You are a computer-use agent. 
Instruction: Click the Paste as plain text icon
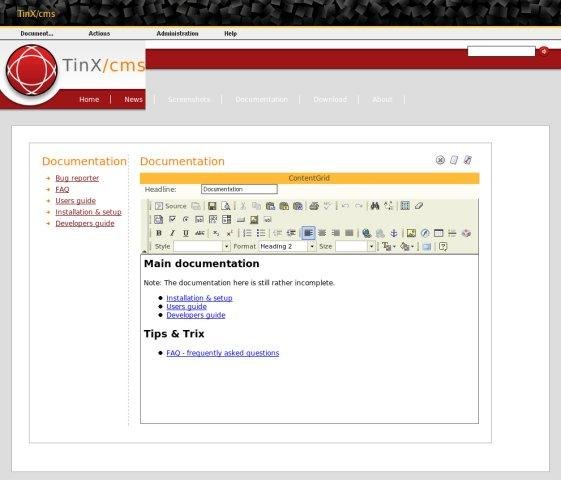coord(284,206)
